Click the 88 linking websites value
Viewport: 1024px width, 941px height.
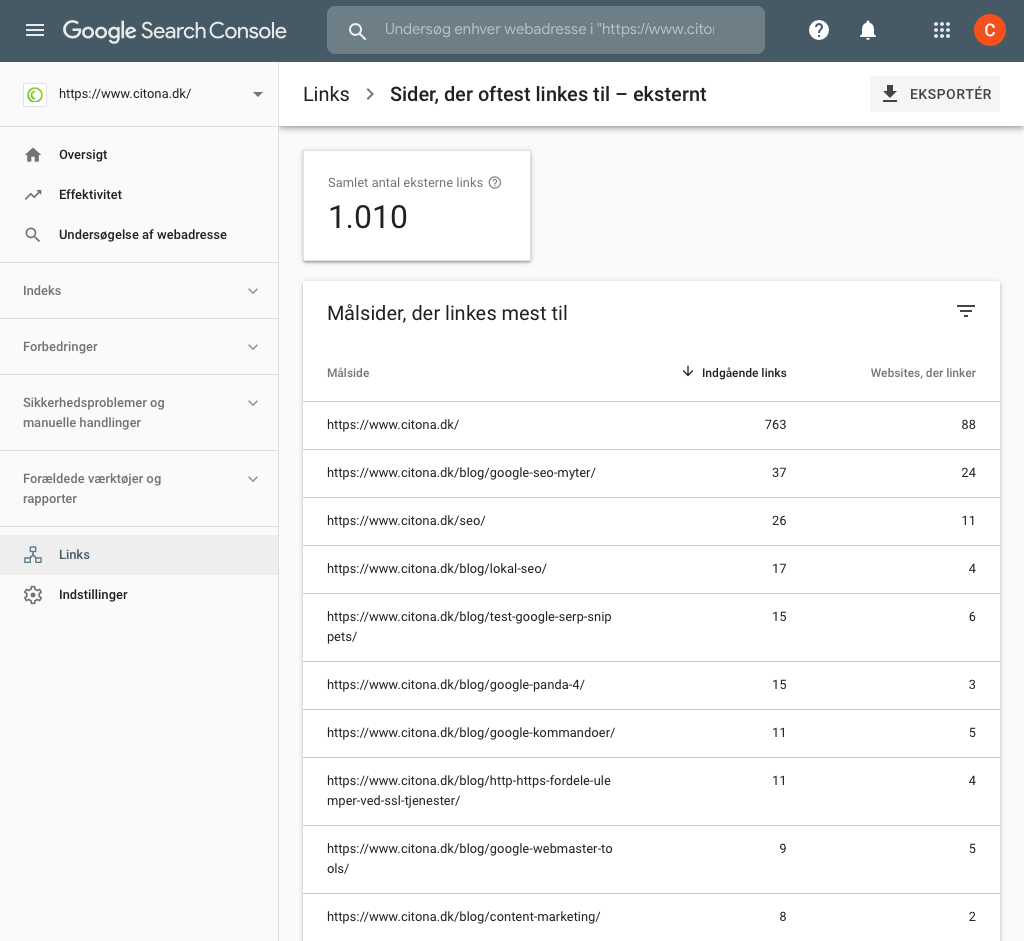pos(968,424)
